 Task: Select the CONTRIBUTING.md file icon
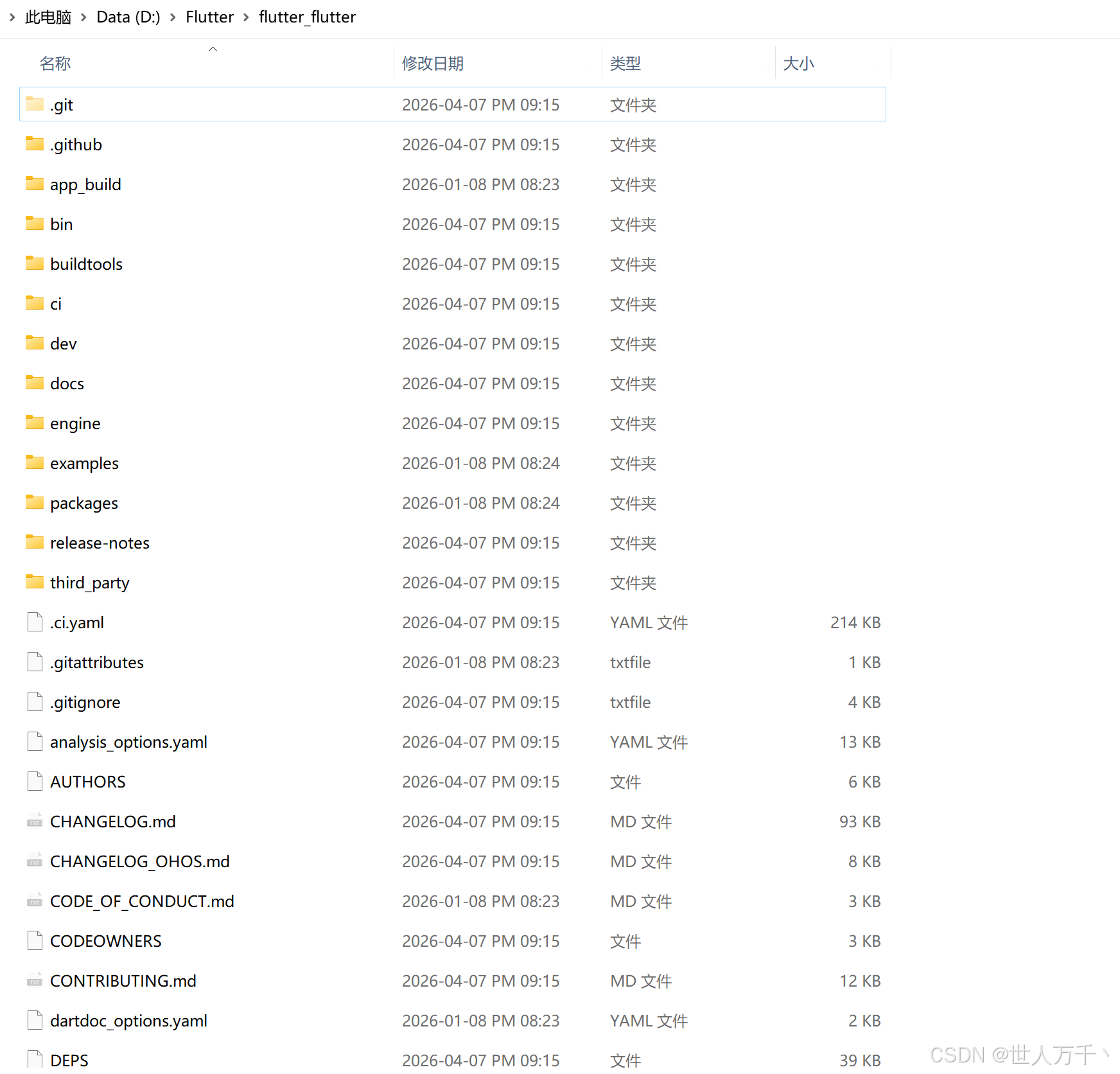point(35,980)
